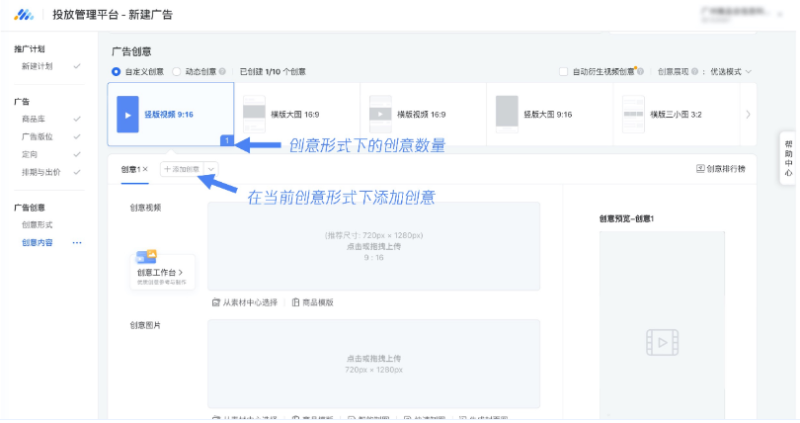
Task: Go to 商品库 in the sidebar
Action: coord(33,119)
